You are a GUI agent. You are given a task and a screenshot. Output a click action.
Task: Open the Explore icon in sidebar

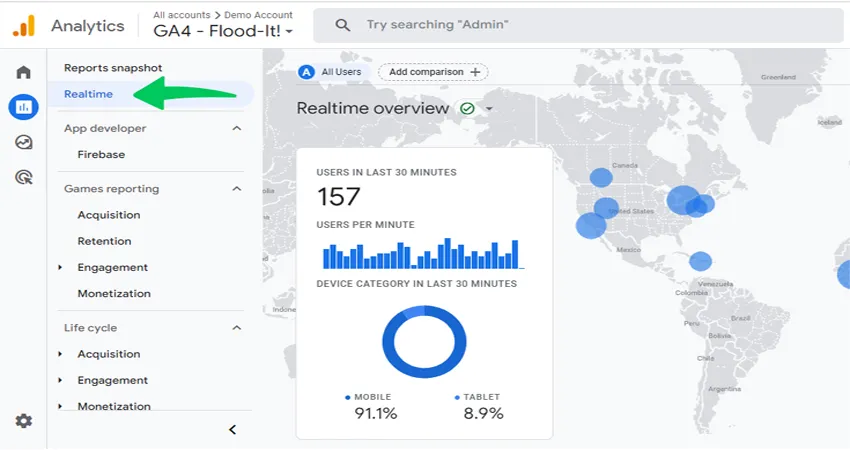(x=23, y=142)
